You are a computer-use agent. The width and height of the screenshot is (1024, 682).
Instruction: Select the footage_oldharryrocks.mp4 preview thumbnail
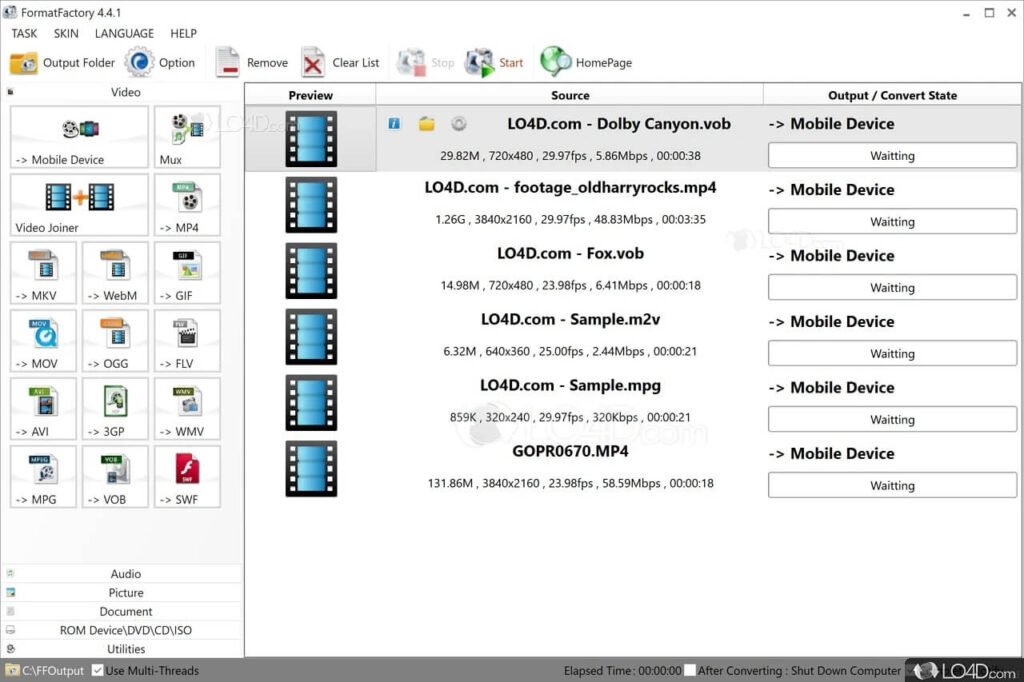pyautogui.click(x=311, y=204)
